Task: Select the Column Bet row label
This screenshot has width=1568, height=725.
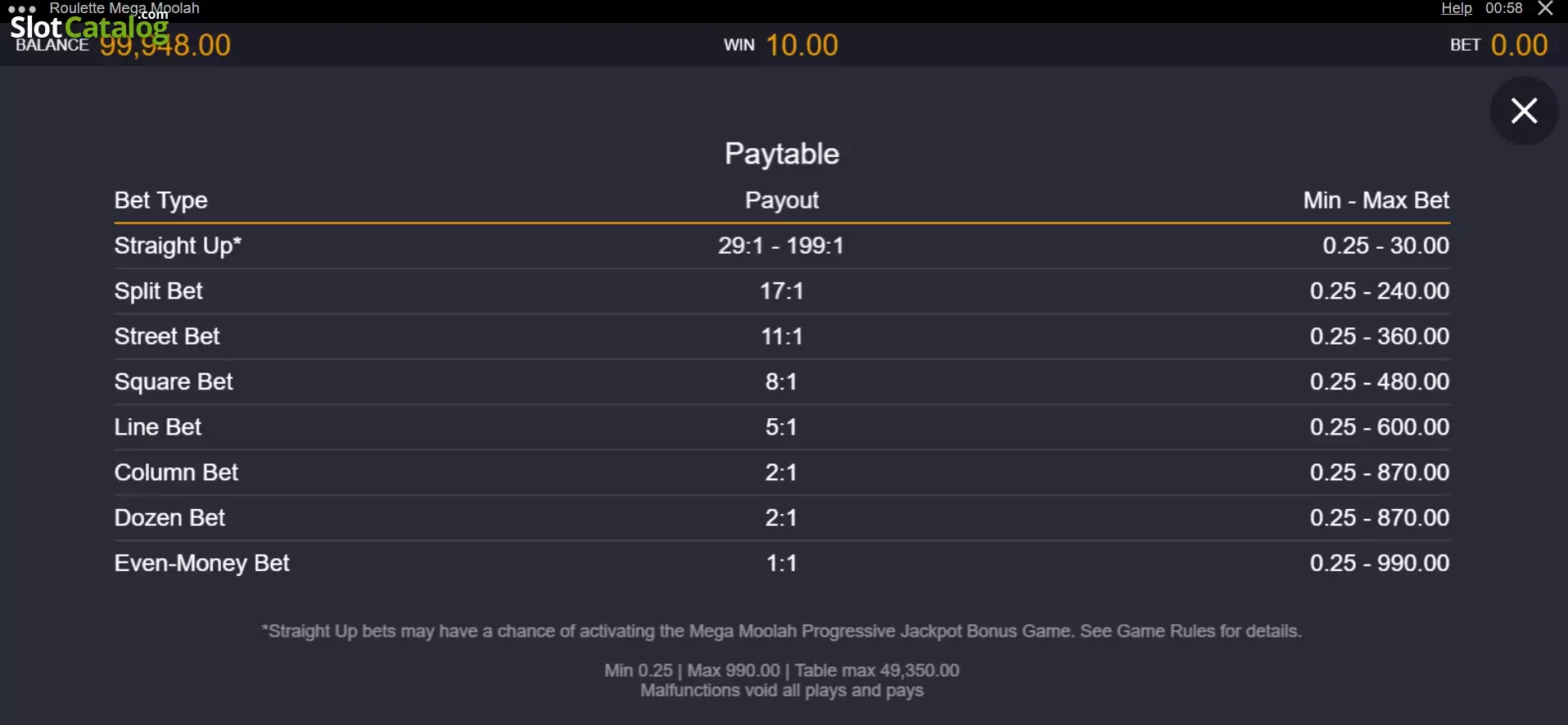Action: click(176, 472)
